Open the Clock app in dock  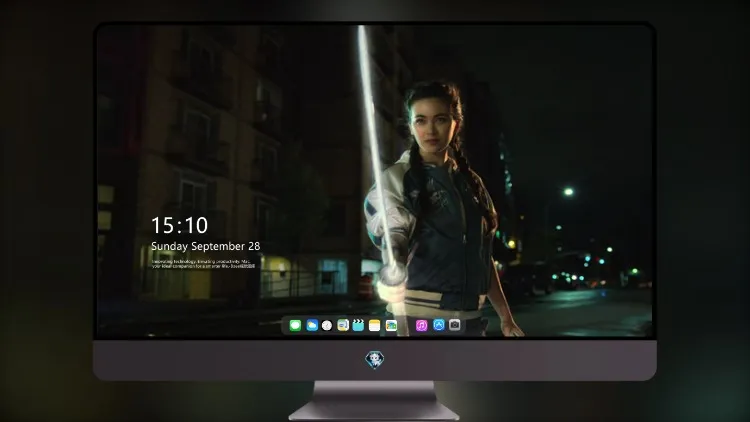coord(327,326)
